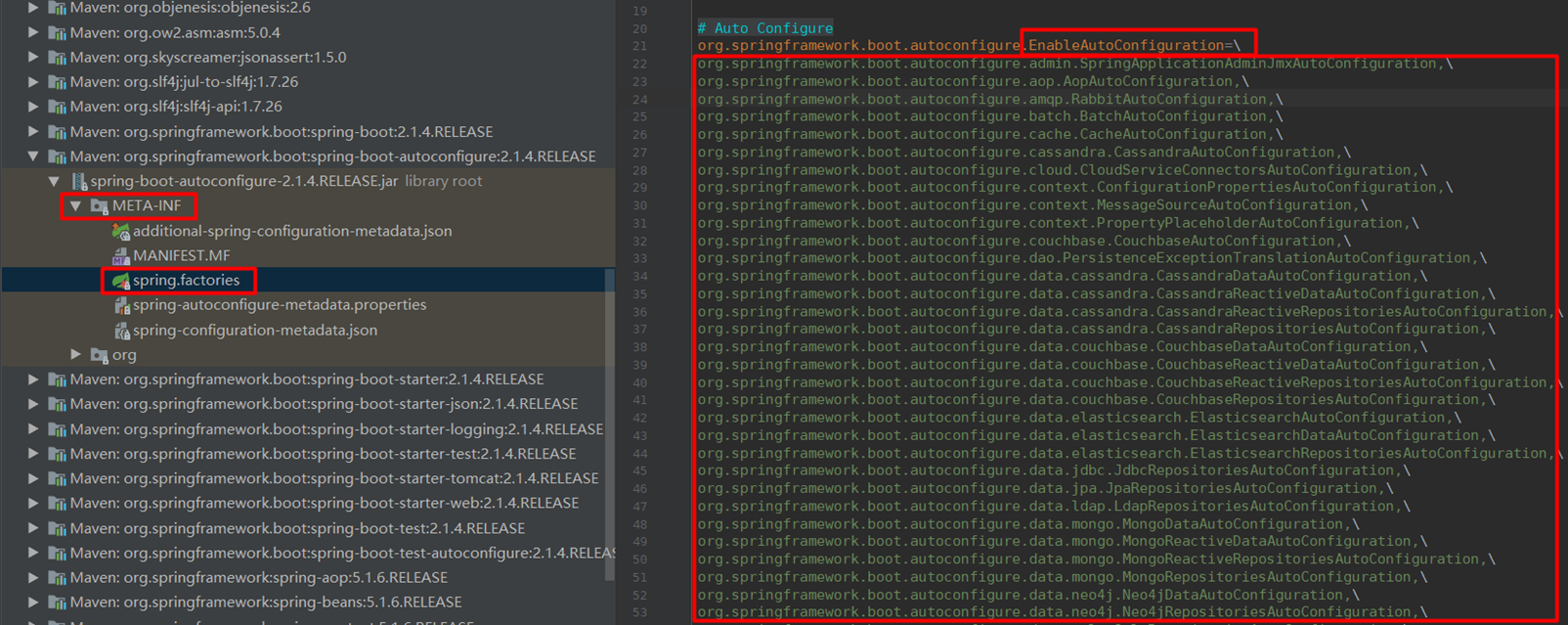This screenshot has width=1568, height=625.
Task: Expand Maven spring-boot-starter-tomcat node
Action: click(33, 478)
